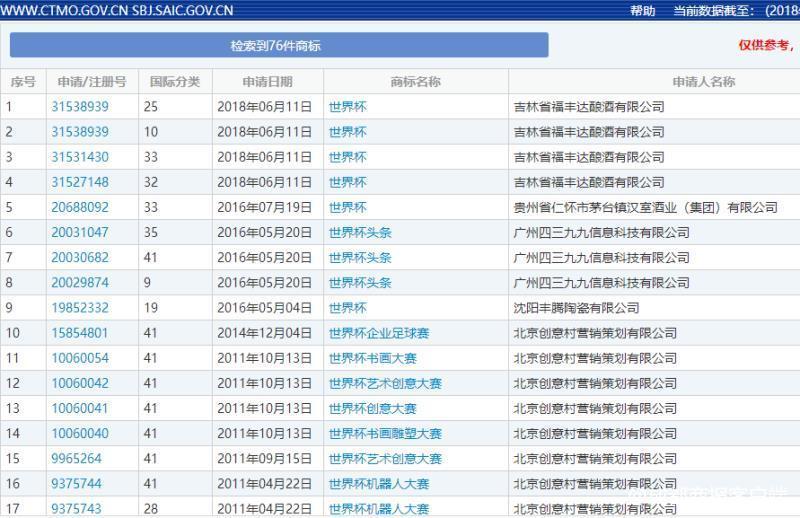The width and height of the screenshot is (800, 518).
Task: Click the 申请/注册号 column header
Action: coord(92,82)
